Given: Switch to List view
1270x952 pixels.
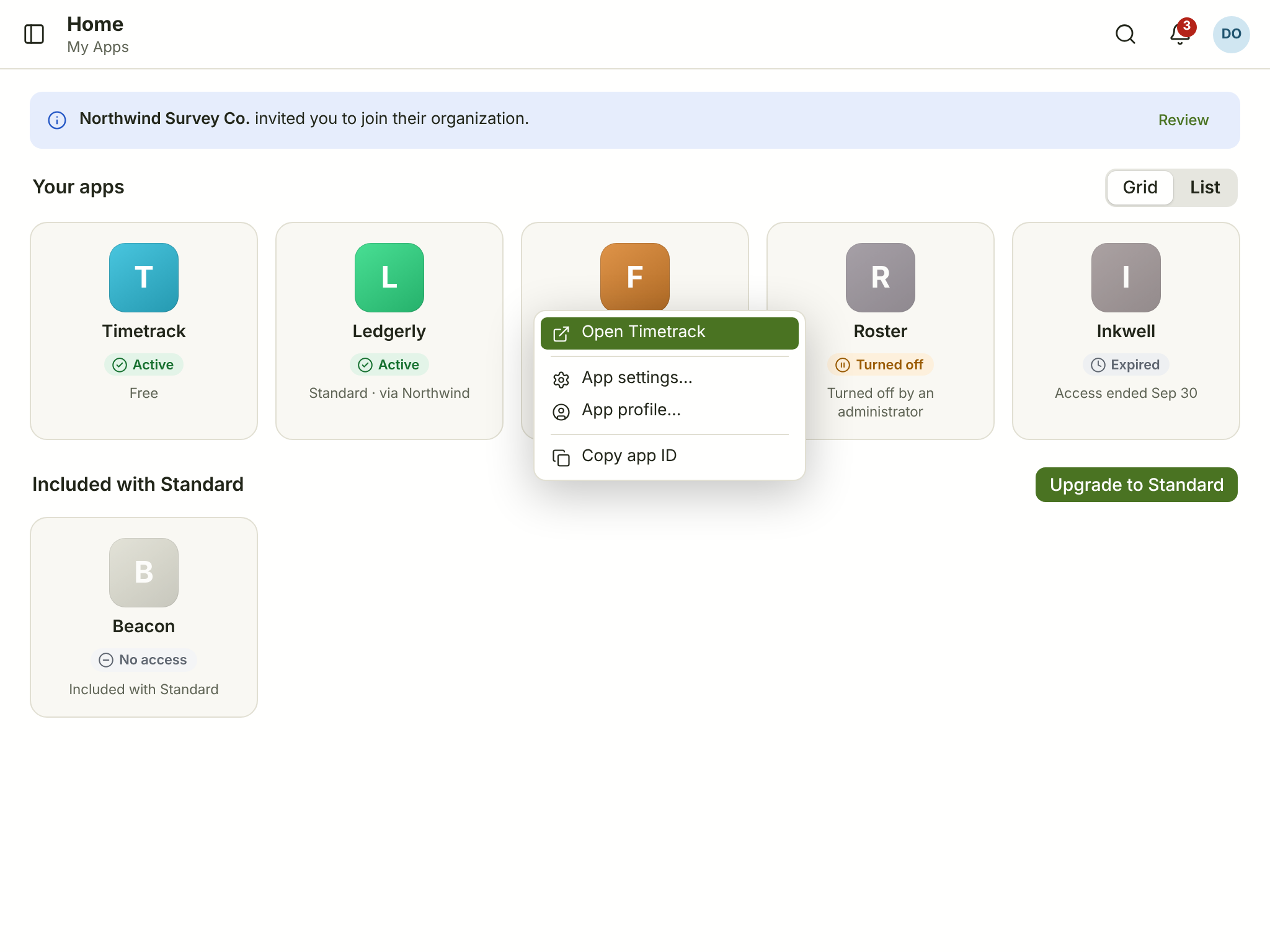Looking at the screenshot, I should [1205, 187].
